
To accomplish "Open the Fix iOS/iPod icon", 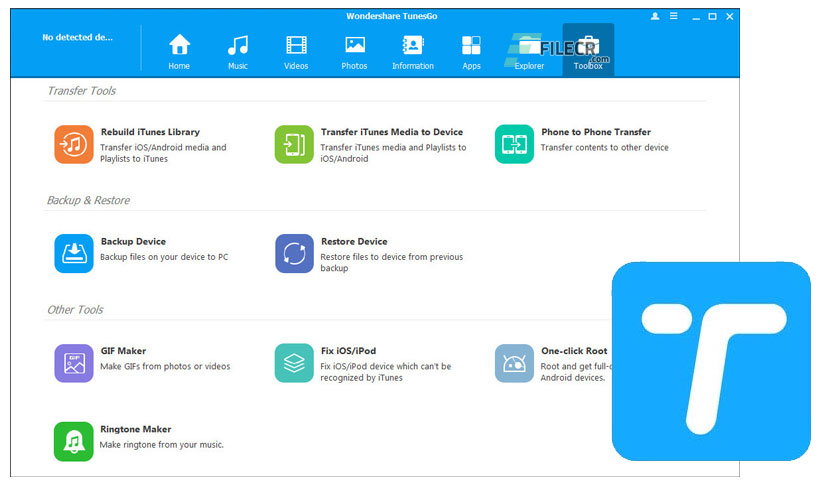I will [x=294, y=363].
